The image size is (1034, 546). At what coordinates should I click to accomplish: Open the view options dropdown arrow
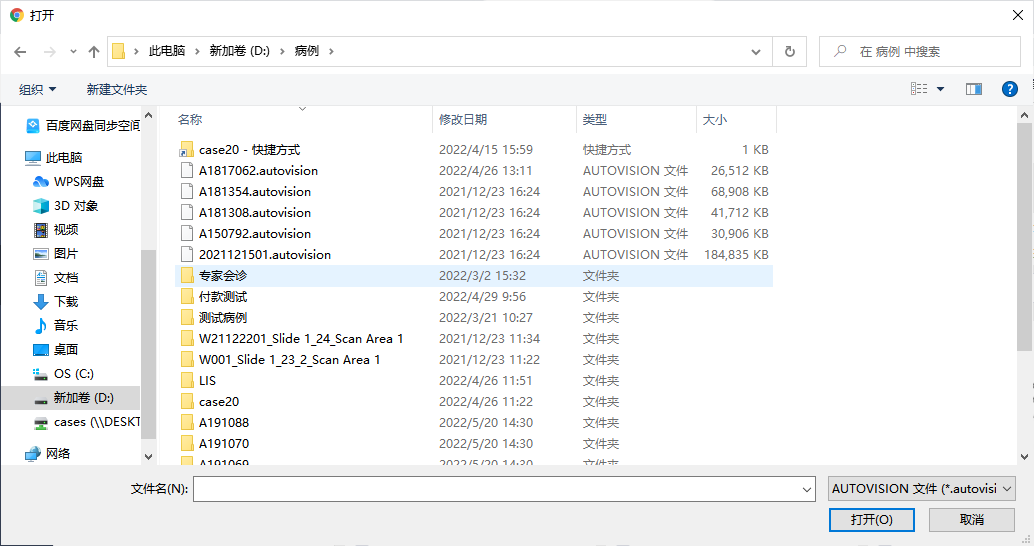tap(940, 89)
